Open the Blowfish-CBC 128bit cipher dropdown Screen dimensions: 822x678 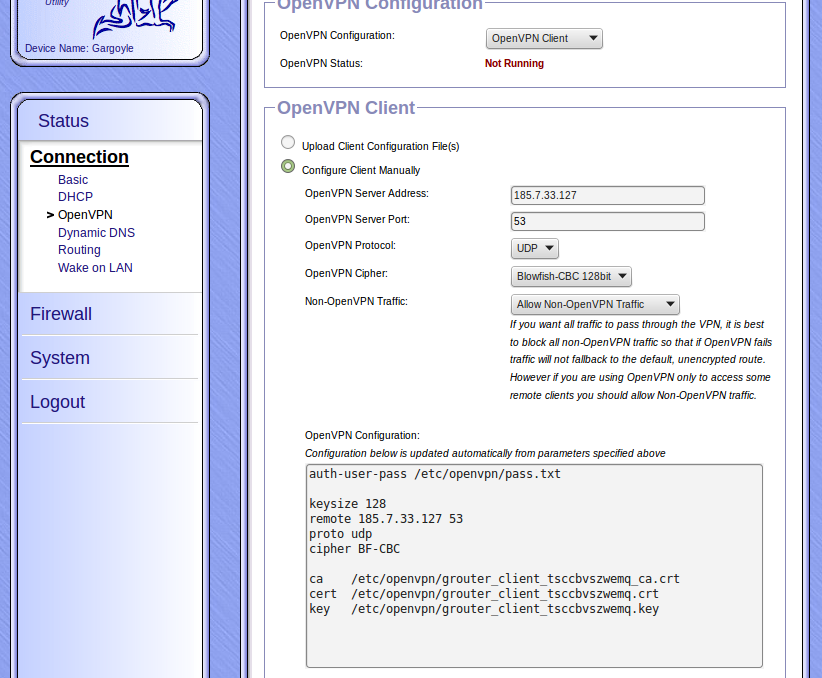[571, 276]
